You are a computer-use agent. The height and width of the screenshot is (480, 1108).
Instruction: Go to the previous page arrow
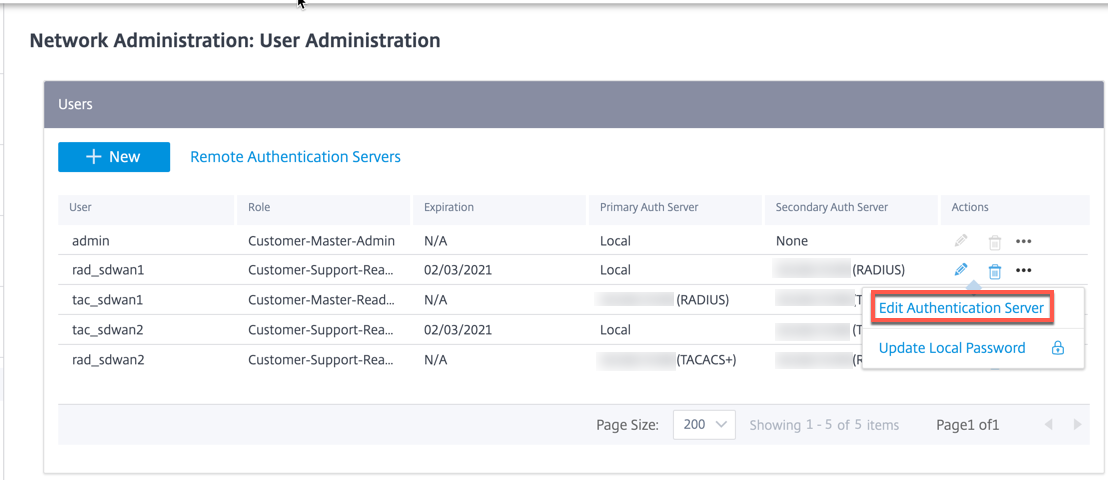pos(1048,425)
